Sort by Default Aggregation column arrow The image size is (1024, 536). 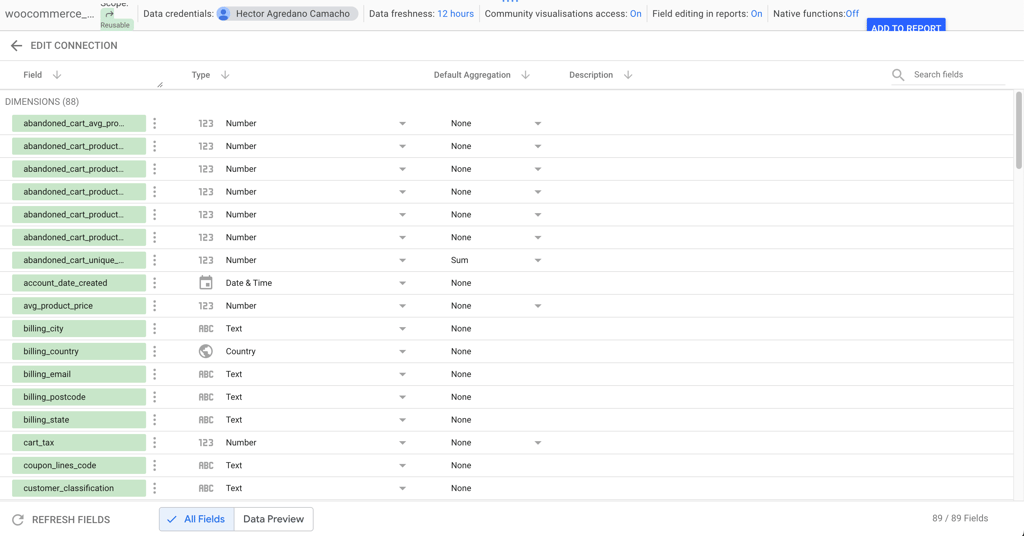point(526,75)
